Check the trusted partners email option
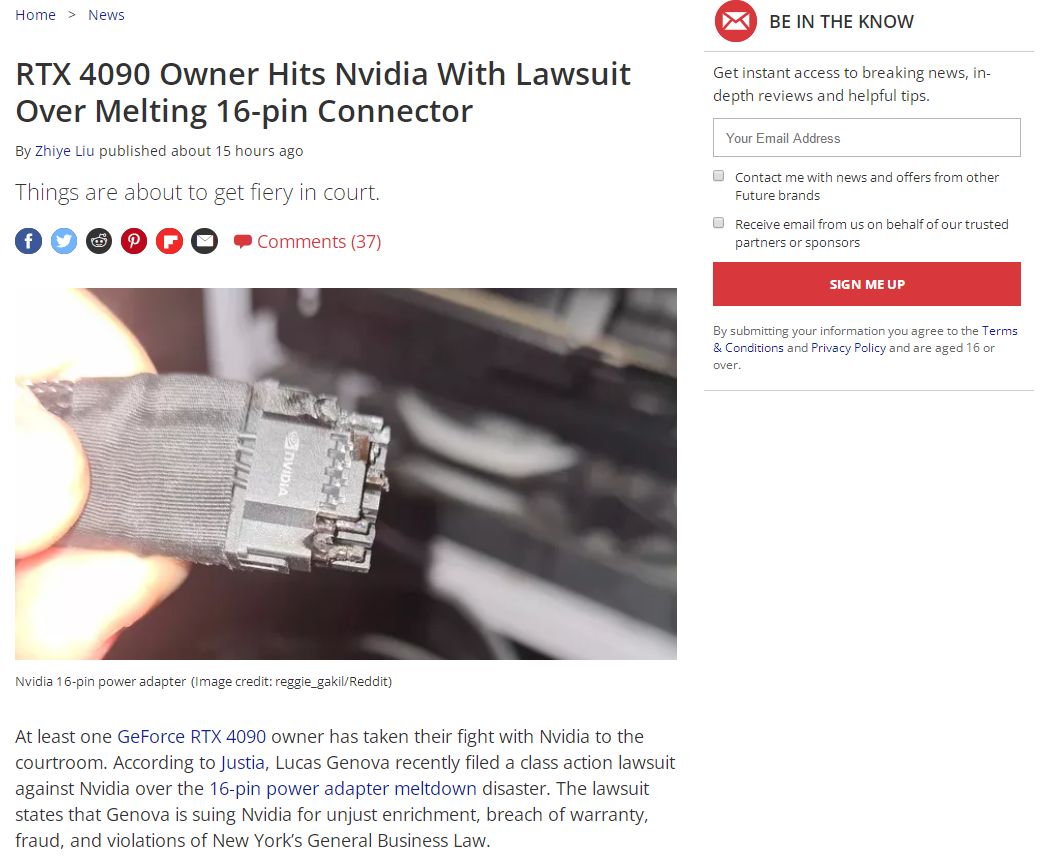 (x=718, y=223)
